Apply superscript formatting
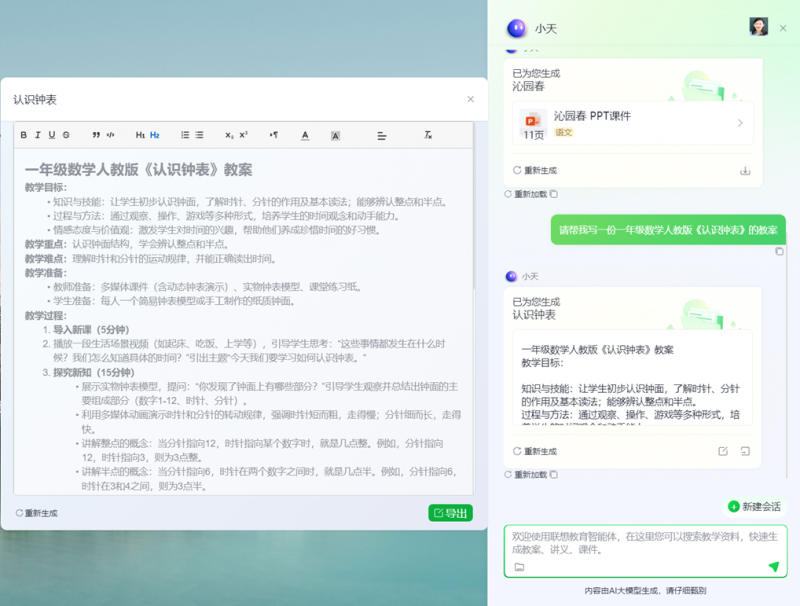Image resolution: width=800 pixels, height=606 pixels. tap(243, 135)
